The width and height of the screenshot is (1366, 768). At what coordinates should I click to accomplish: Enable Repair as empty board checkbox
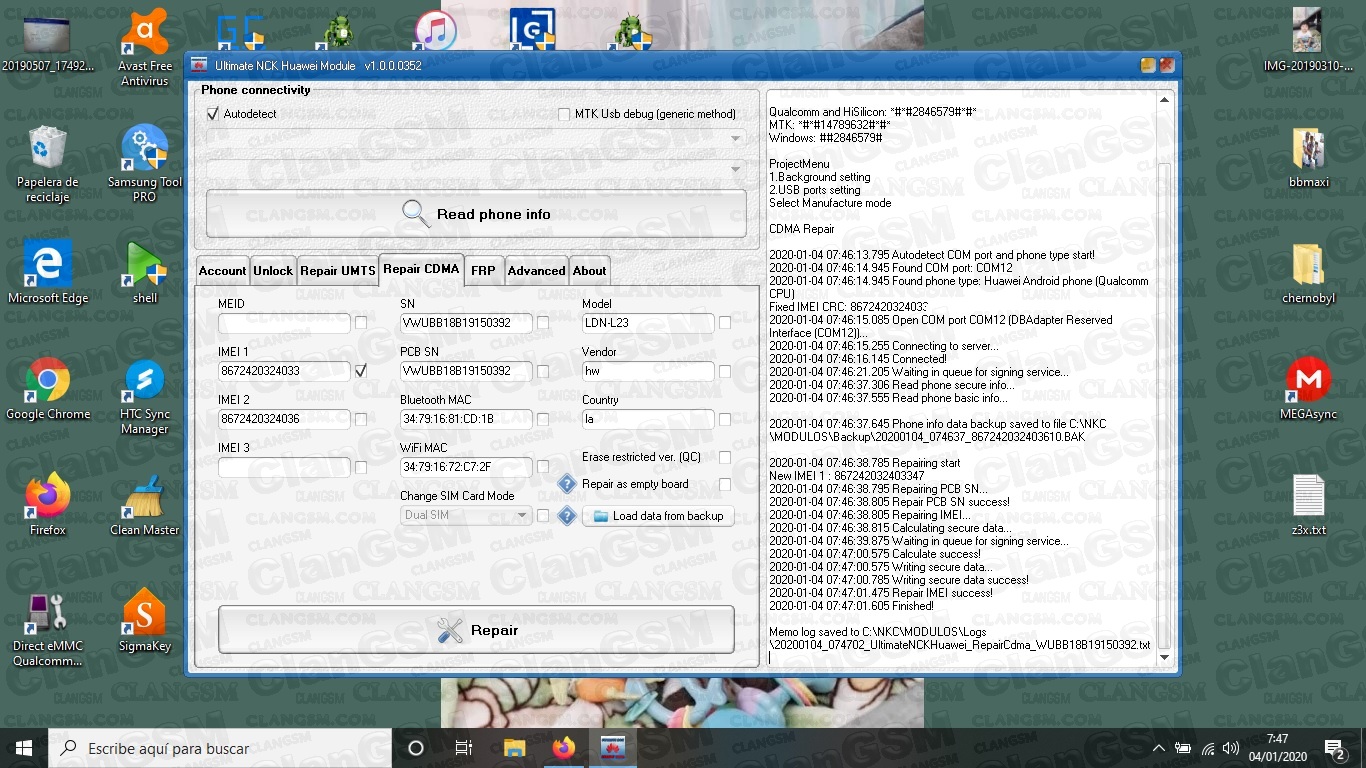tap(724, 484)
